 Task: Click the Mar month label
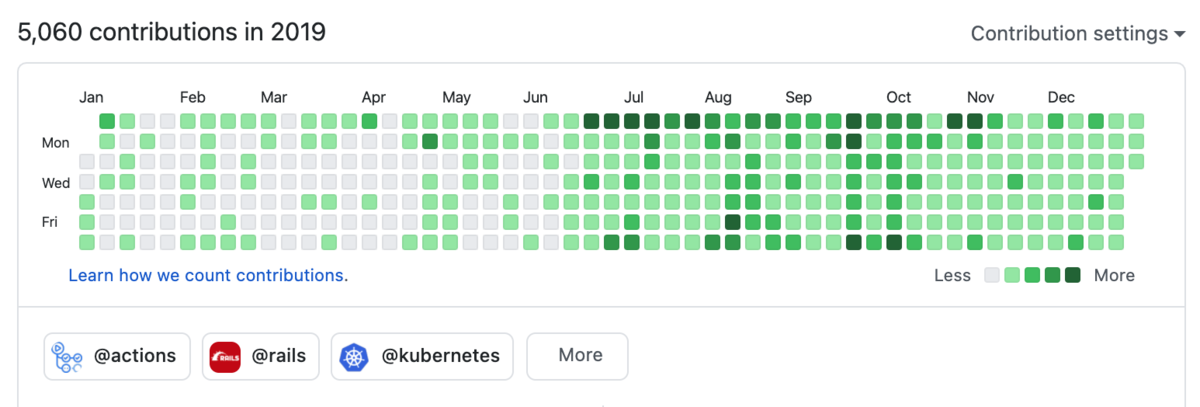274,98
